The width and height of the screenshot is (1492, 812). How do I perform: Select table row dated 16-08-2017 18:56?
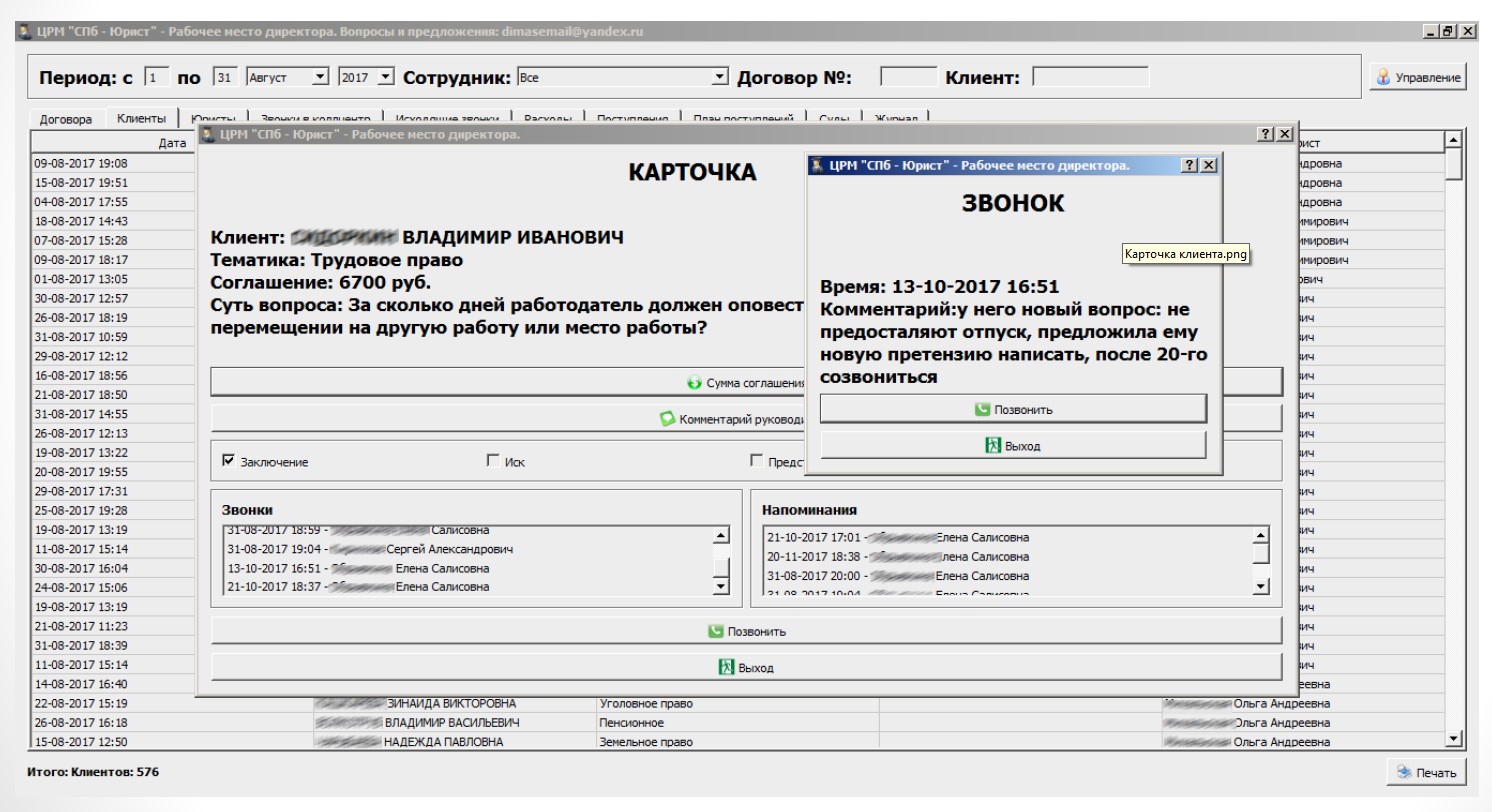[114, 375]
